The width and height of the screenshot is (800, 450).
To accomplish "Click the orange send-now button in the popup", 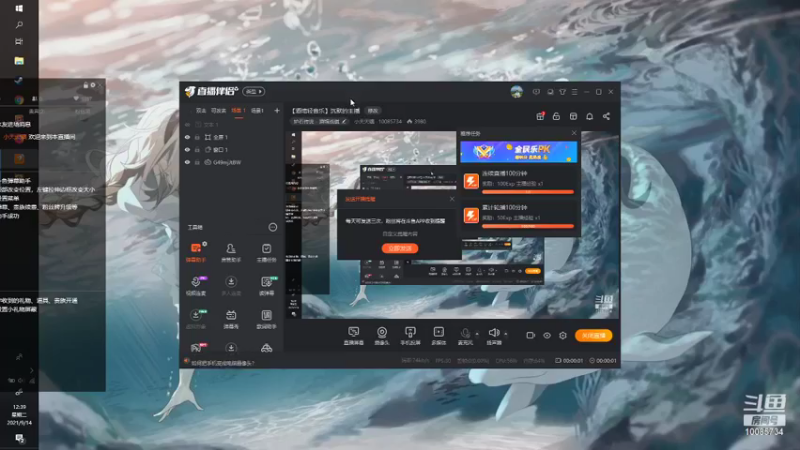I will click(400, 248).
